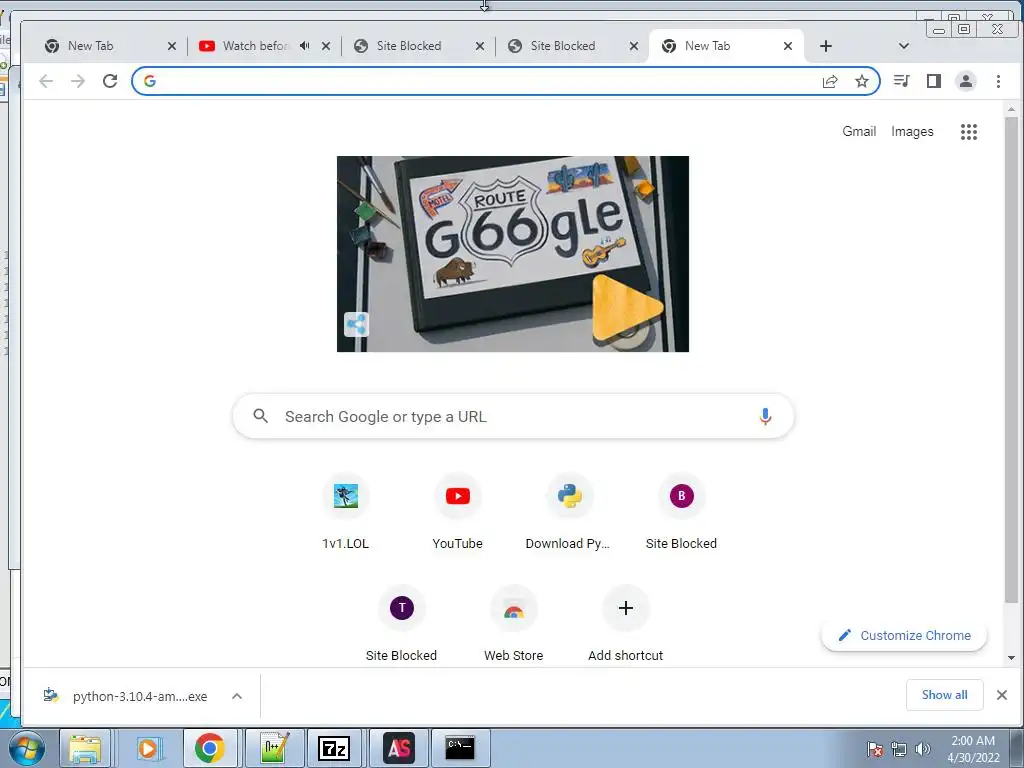Open the Chrome profile avatar

pos(966,81)
